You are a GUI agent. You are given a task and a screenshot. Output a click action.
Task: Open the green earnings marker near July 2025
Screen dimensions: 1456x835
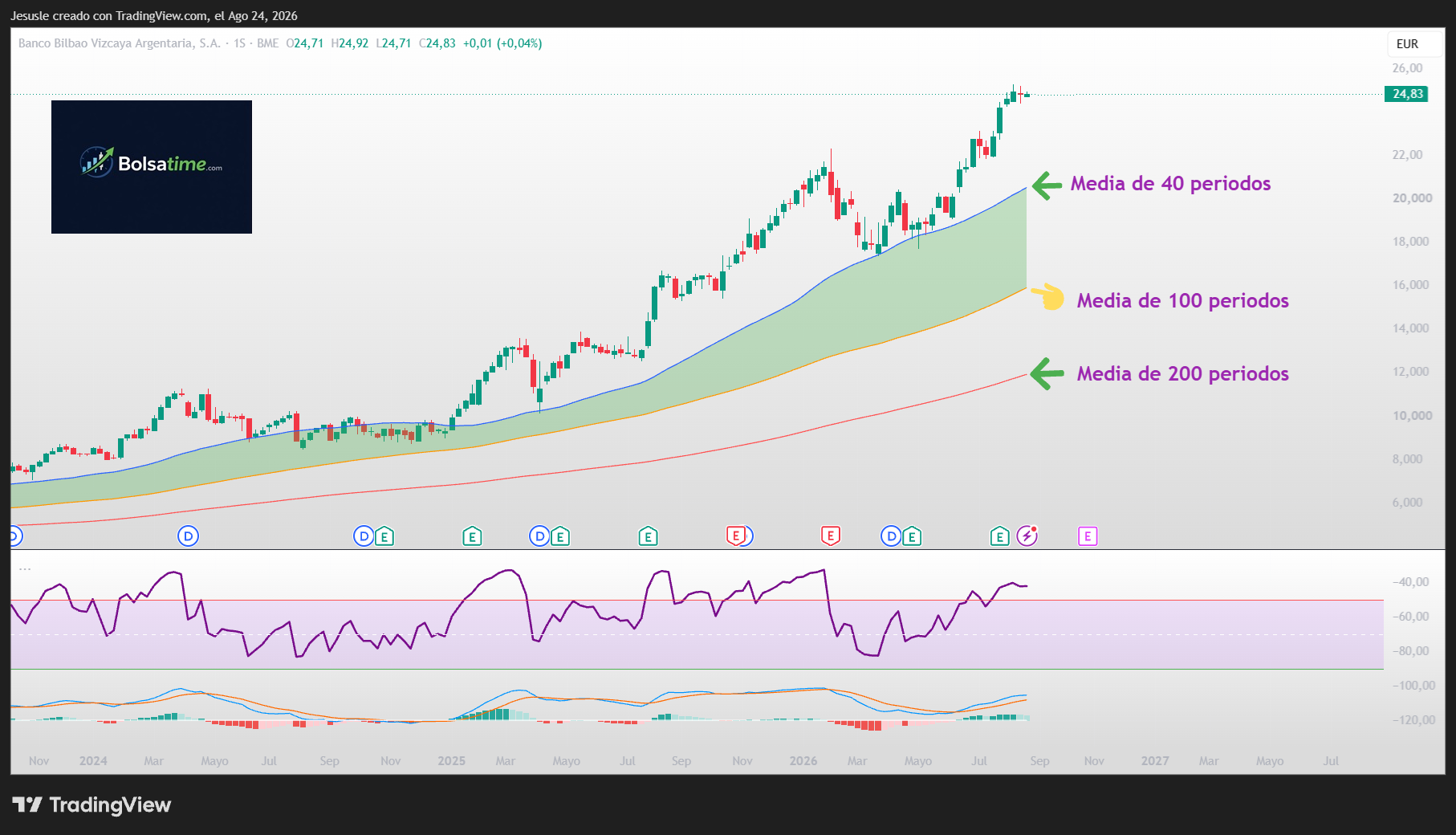tap(648, 536)
